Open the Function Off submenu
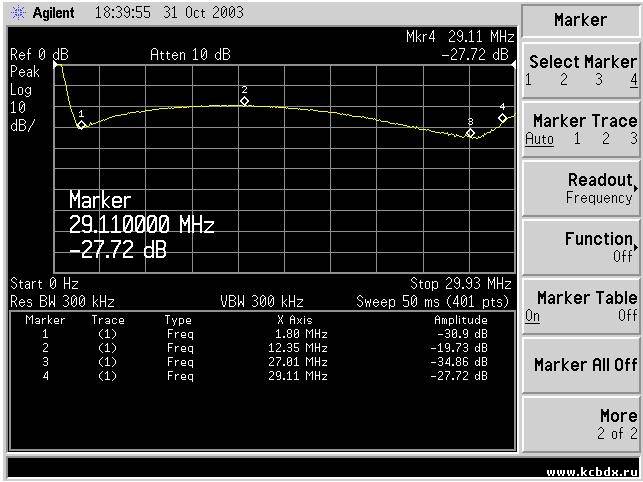This screenshot has width=643, height=482. 581,247
